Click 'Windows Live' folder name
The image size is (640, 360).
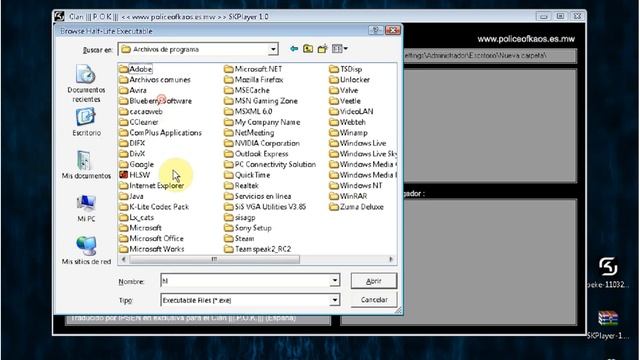(363, 143)
